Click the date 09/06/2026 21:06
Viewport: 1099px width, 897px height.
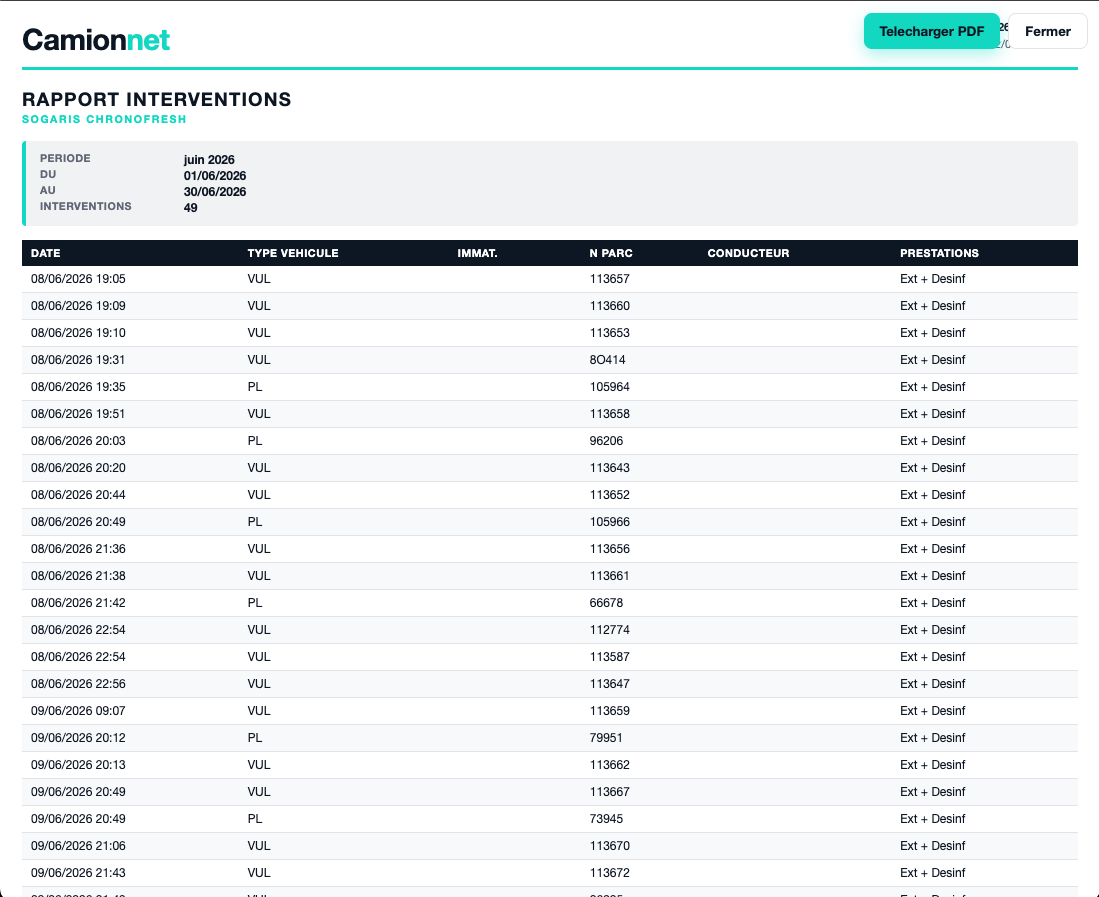[78, 846]
